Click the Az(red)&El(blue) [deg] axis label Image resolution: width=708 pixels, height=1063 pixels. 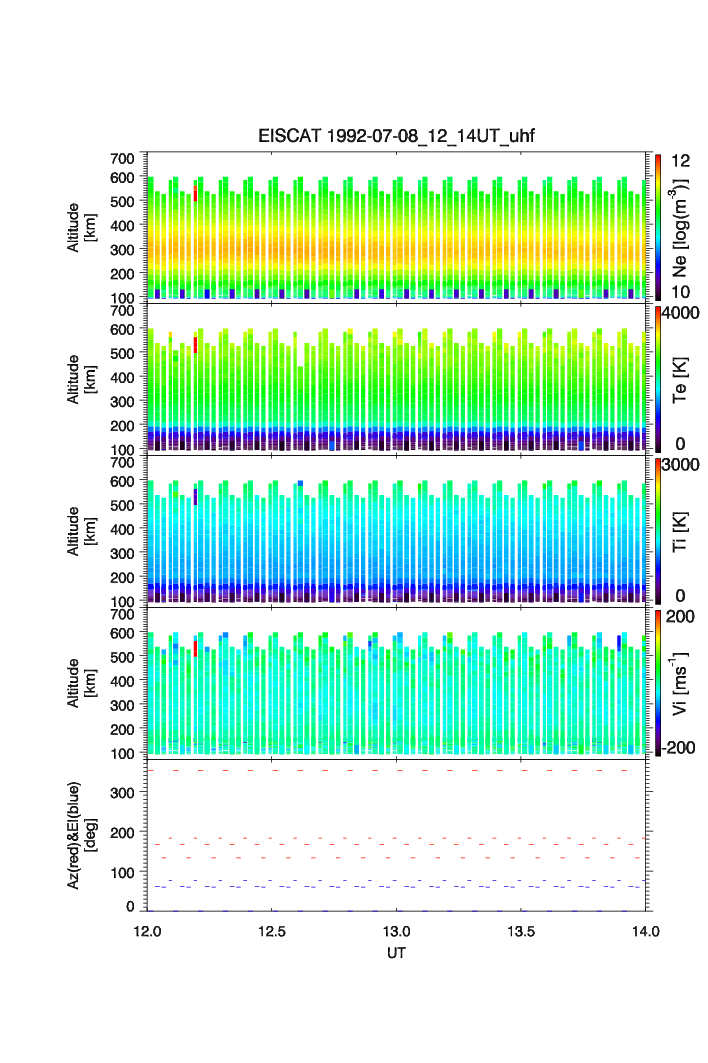[x=82, y=835]
